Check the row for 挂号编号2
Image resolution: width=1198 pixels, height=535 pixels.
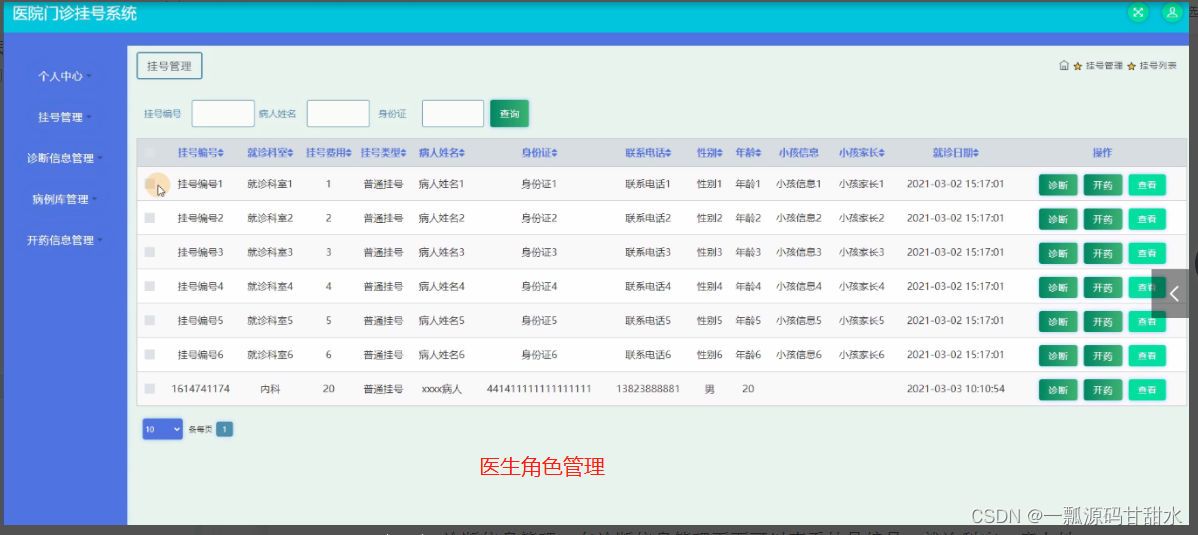(x=150, y=218)
